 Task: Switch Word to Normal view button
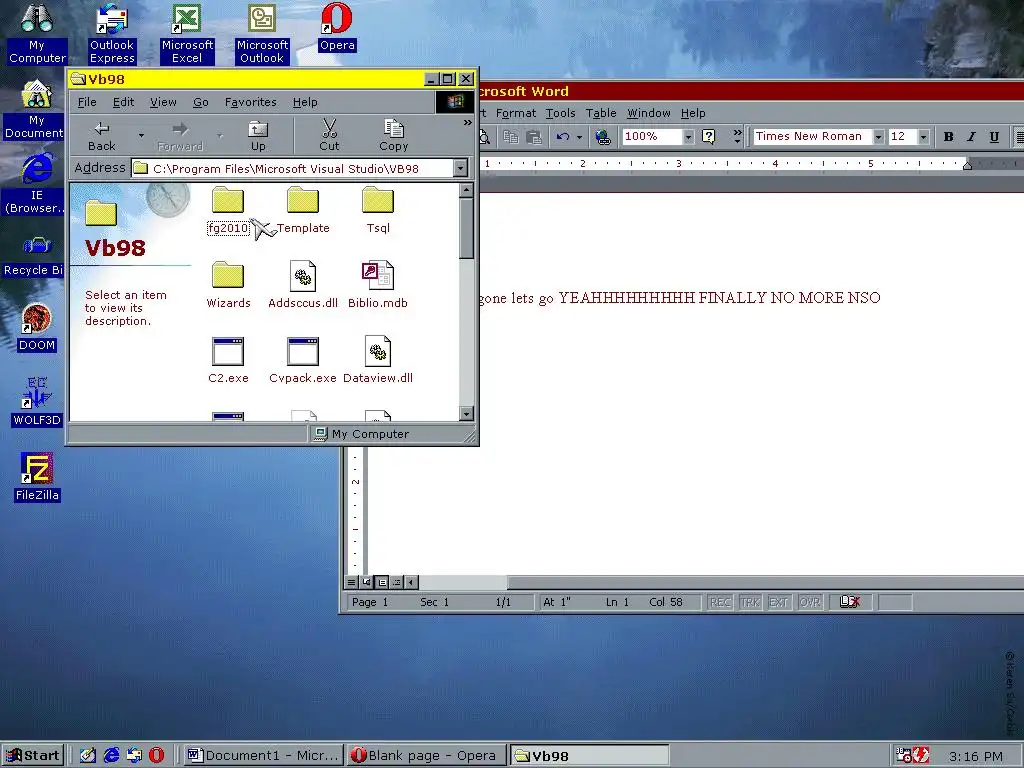coord(351,582)
